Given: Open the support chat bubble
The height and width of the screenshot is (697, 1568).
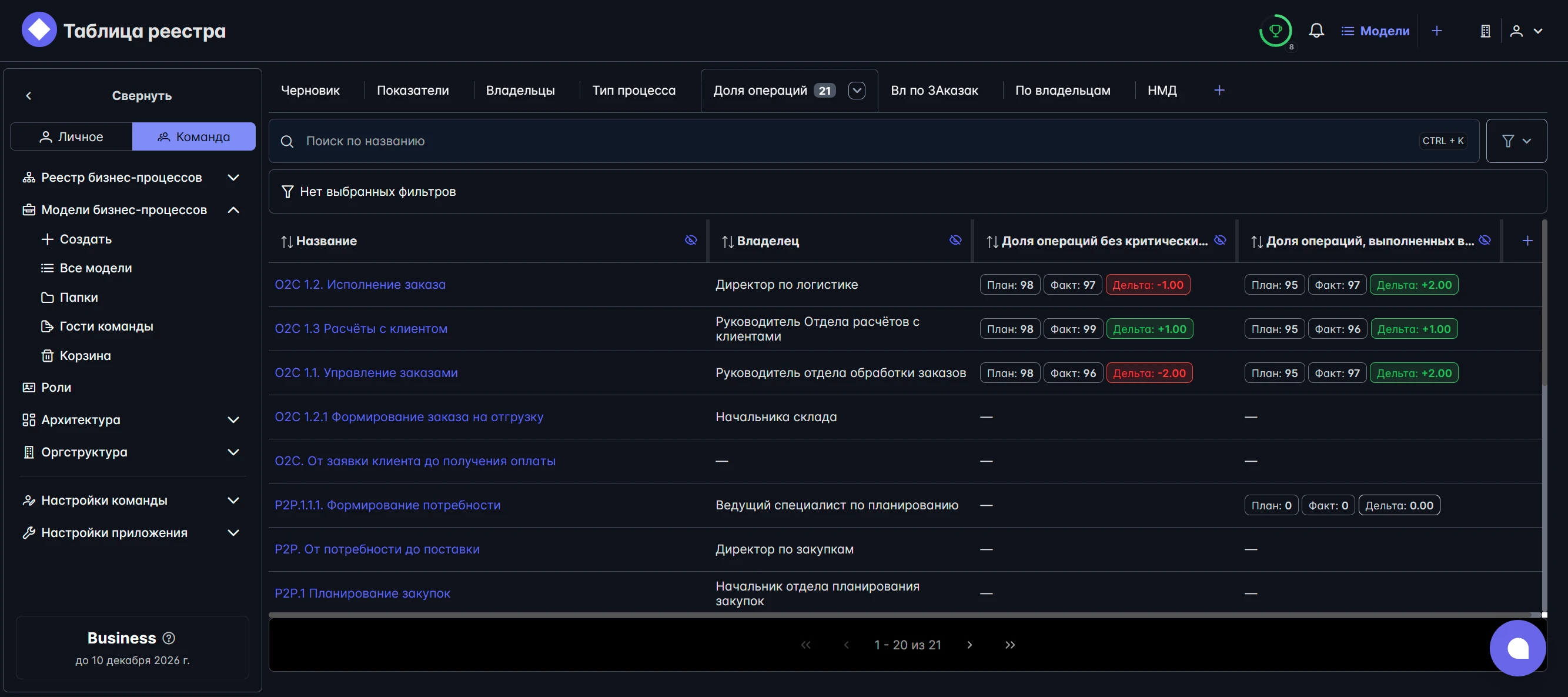Looking at the screenshot, I should pos(1517,648).
